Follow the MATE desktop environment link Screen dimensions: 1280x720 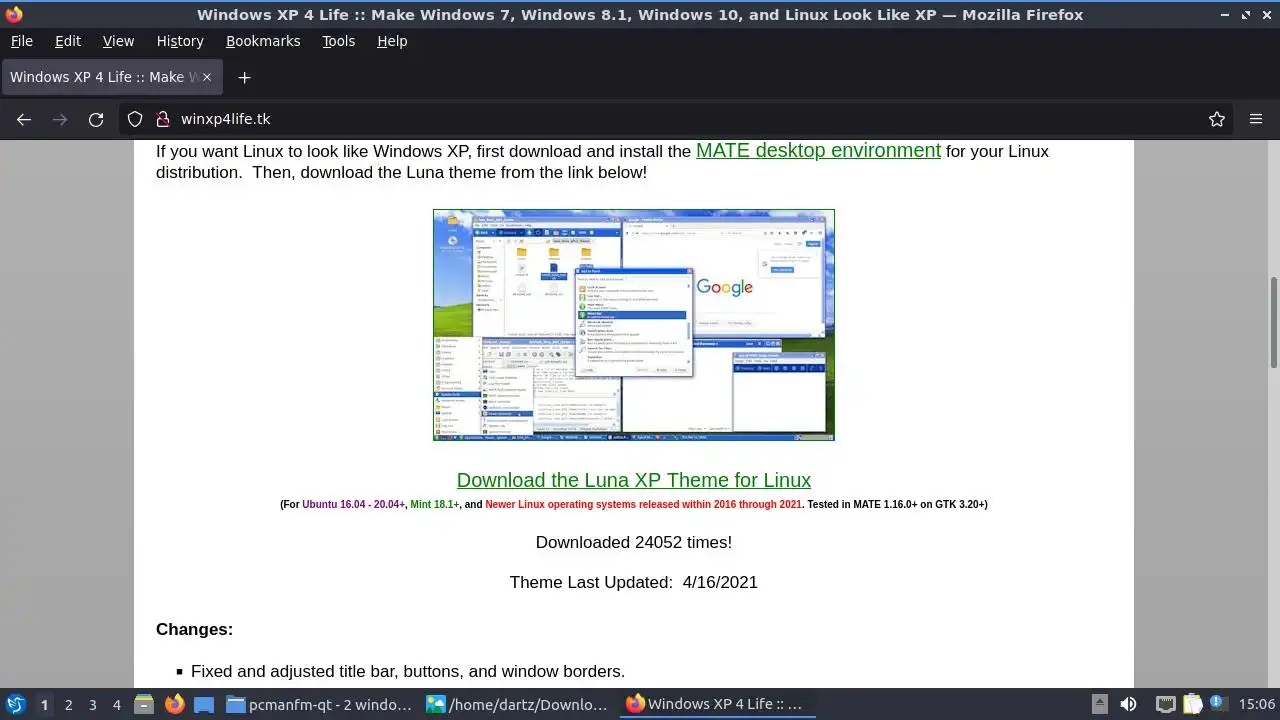(818, 150)
